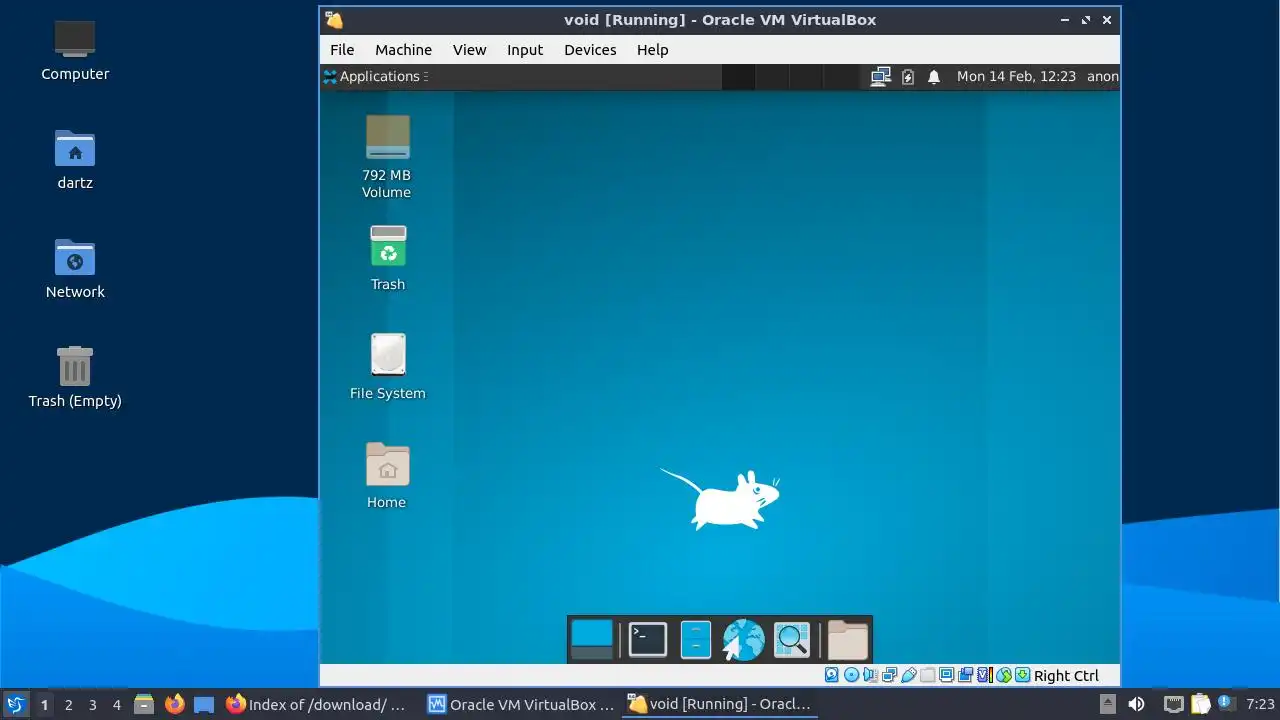The width and height of the screenshot is (1280, 720).
Task: Open the host start menu bird icon
Action: tap(15, 704)
